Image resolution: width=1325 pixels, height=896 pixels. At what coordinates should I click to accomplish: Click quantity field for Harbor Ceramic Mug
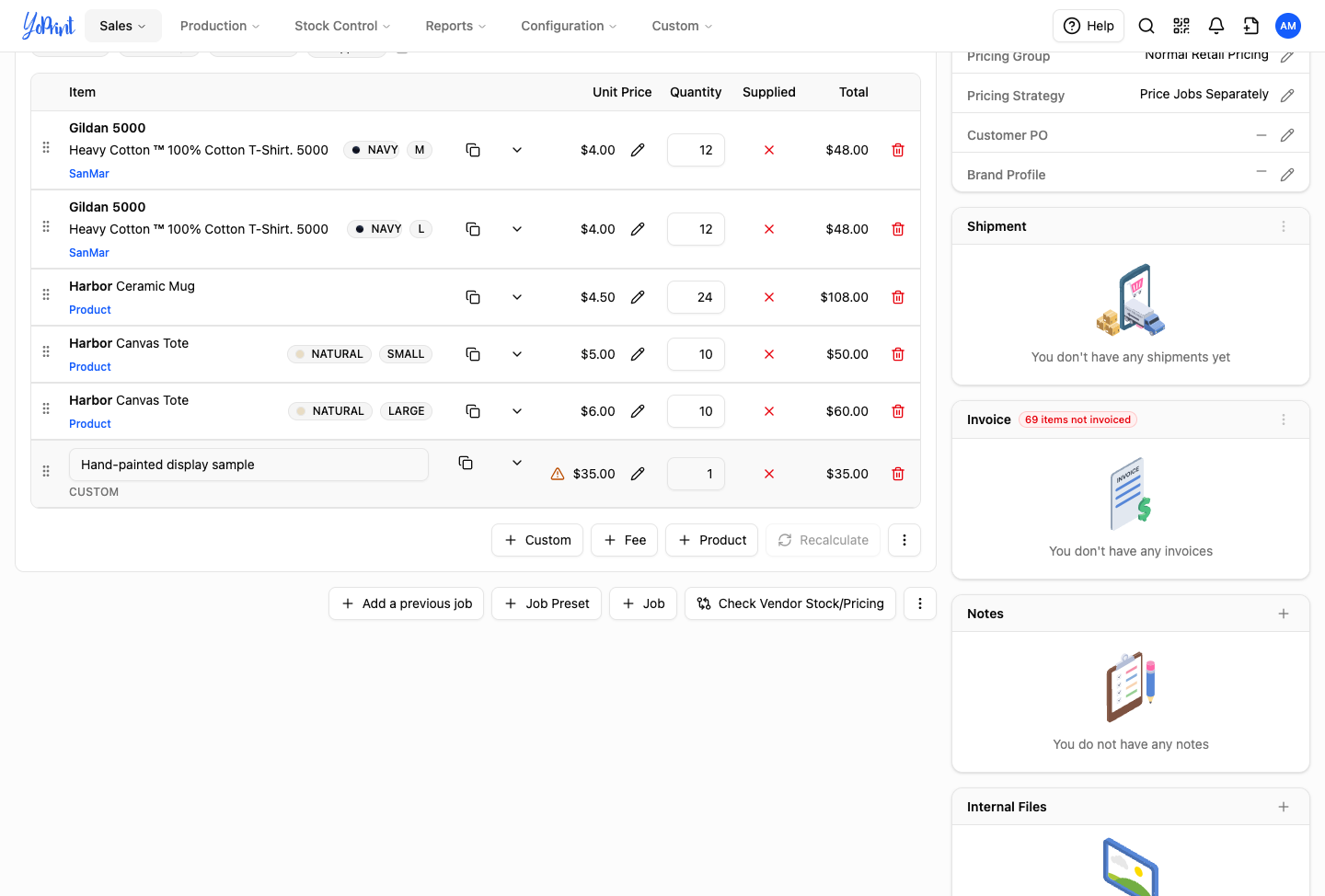tap(696, 297)
